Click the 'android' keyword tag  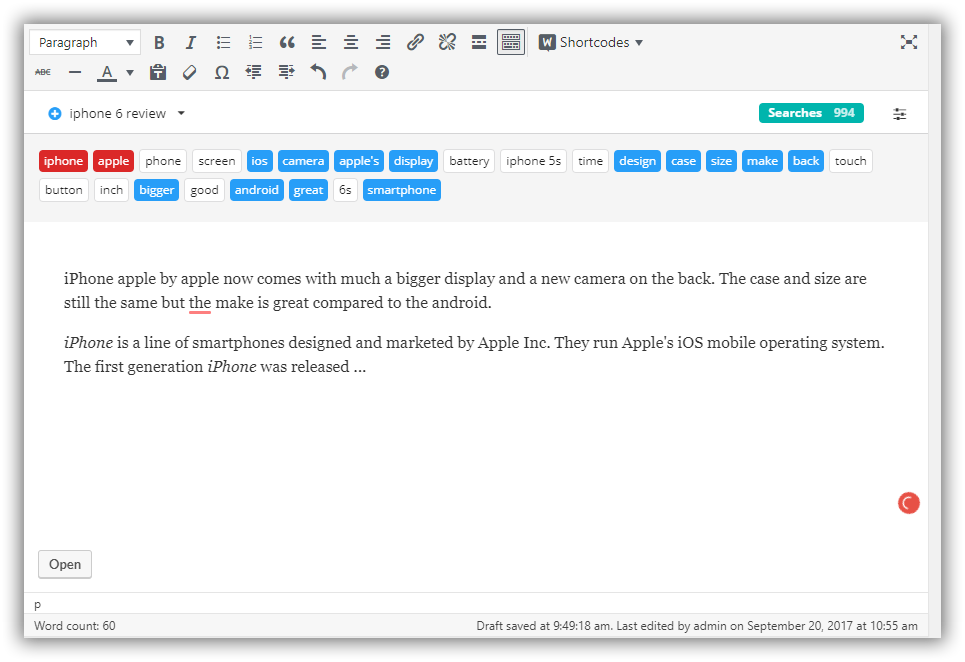click(x=257, y=190)
